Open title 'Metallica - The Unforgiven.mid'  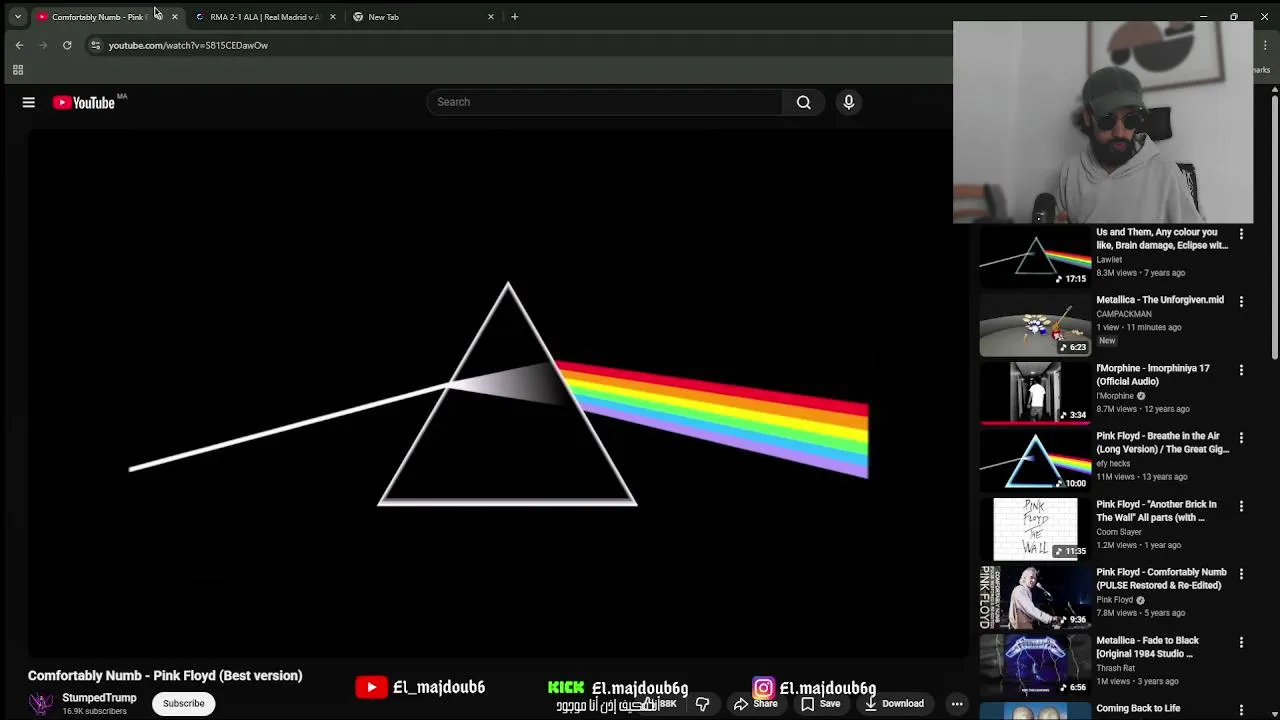click(1160, 300)
